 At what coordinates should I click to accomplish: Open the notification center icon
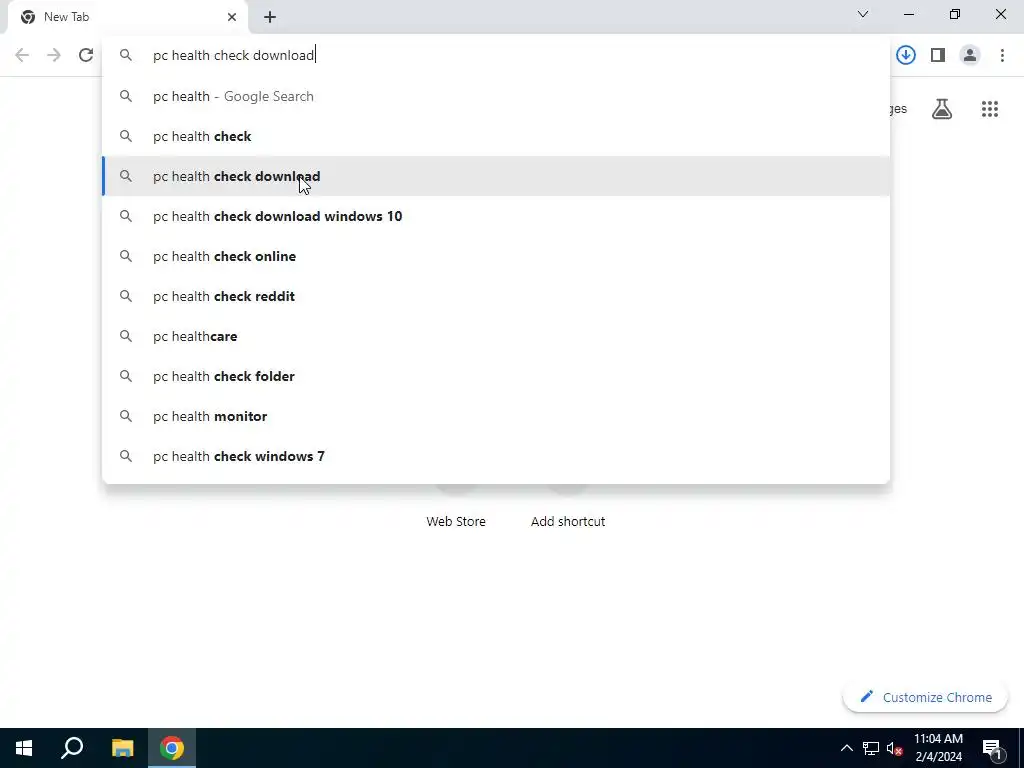click(x=992, y=748)
